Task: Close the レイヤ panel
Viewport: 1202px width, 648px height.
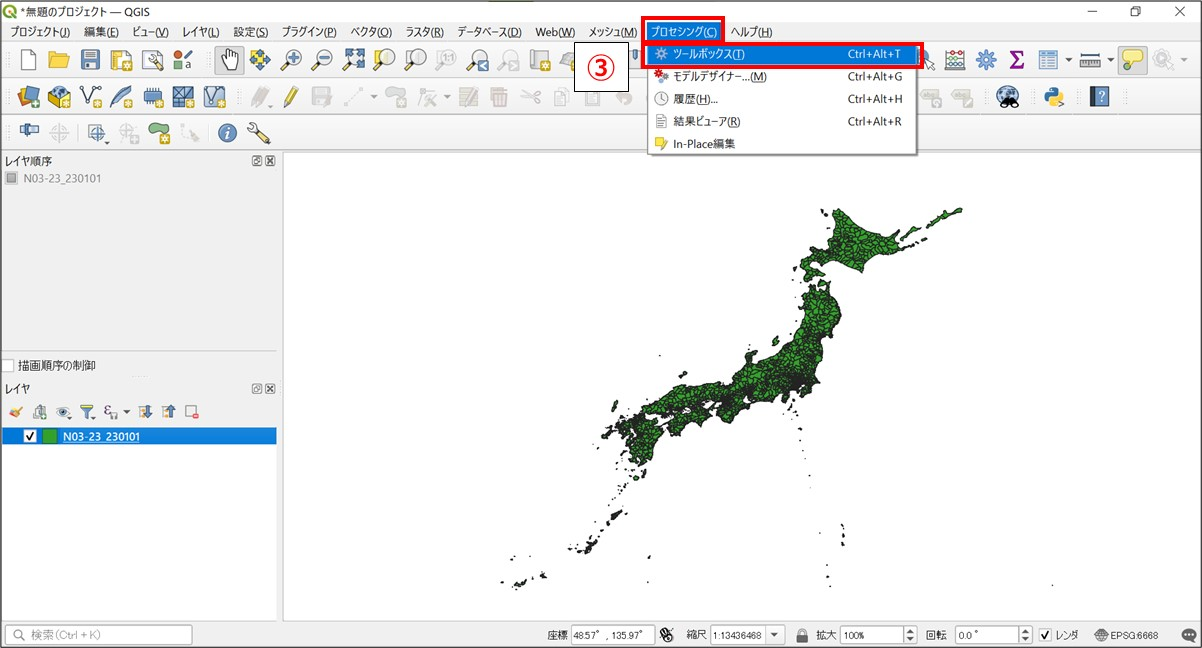Action: click(270, 388)
